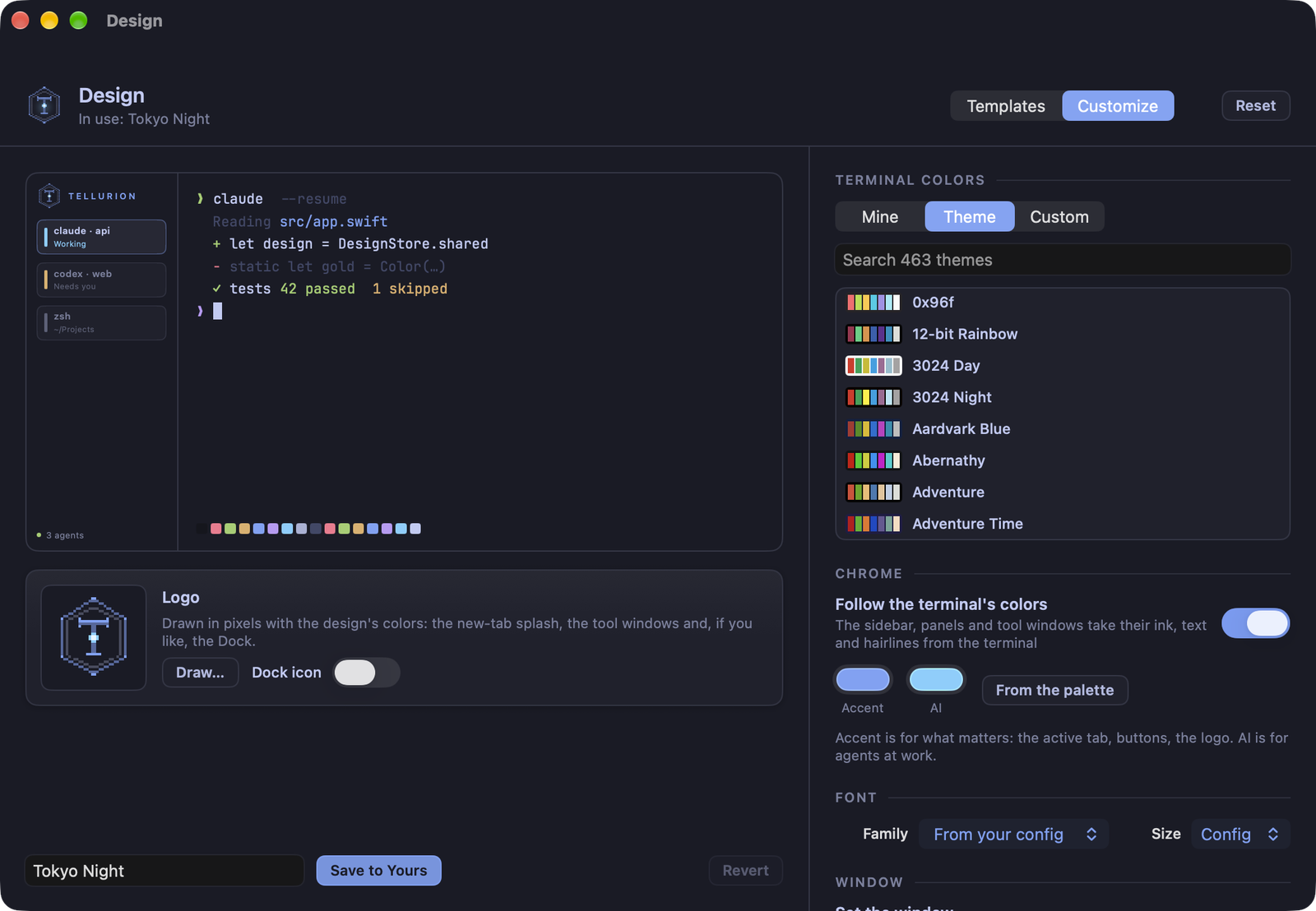Select the zsh ~/Projects session
The image size is (1316, 911).
click(x=101, y=322)
